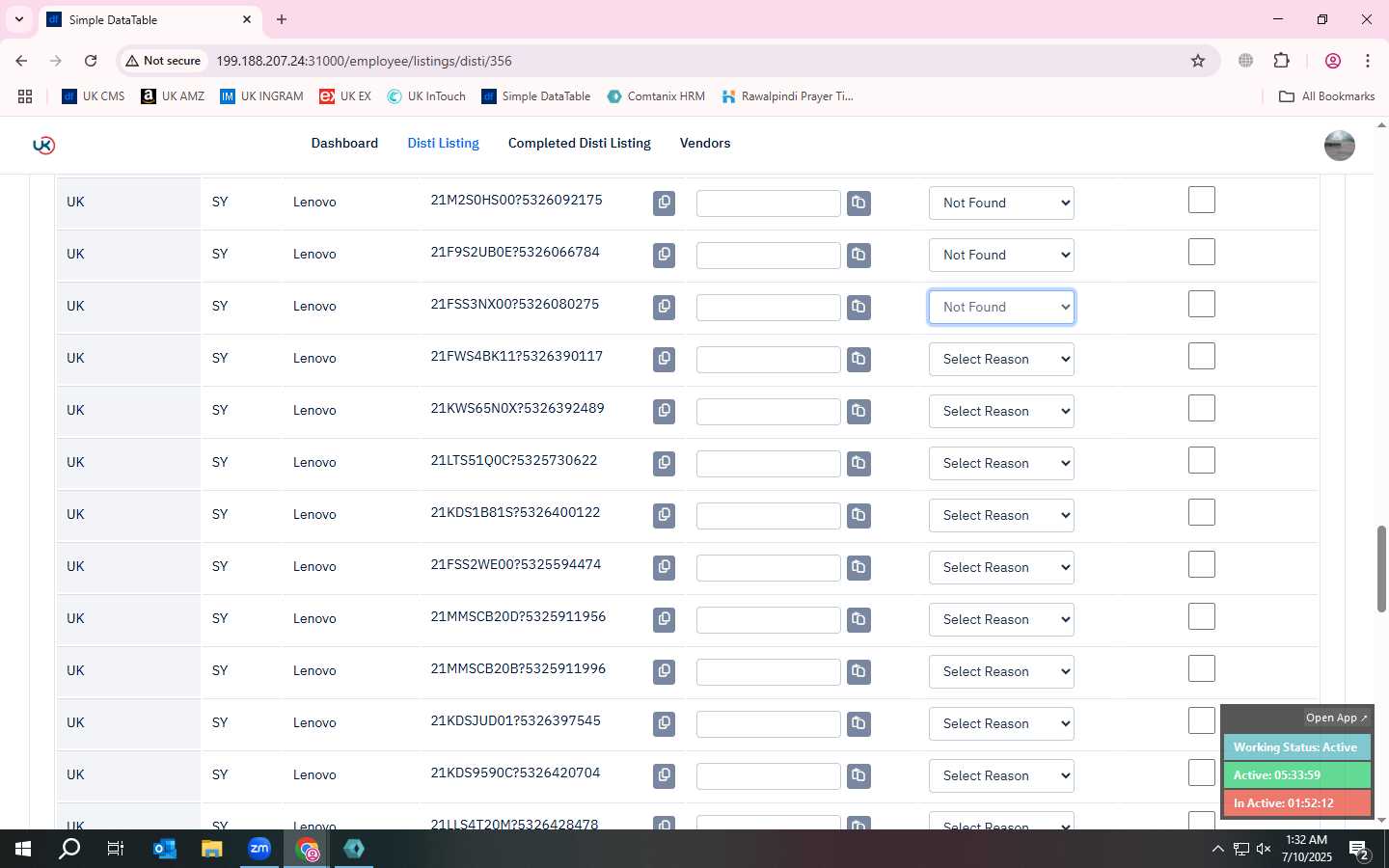Click paste icon beside input in 21KDS1B81S row
This screenshot has height=868, width=1389.
(x=858, y=515)
